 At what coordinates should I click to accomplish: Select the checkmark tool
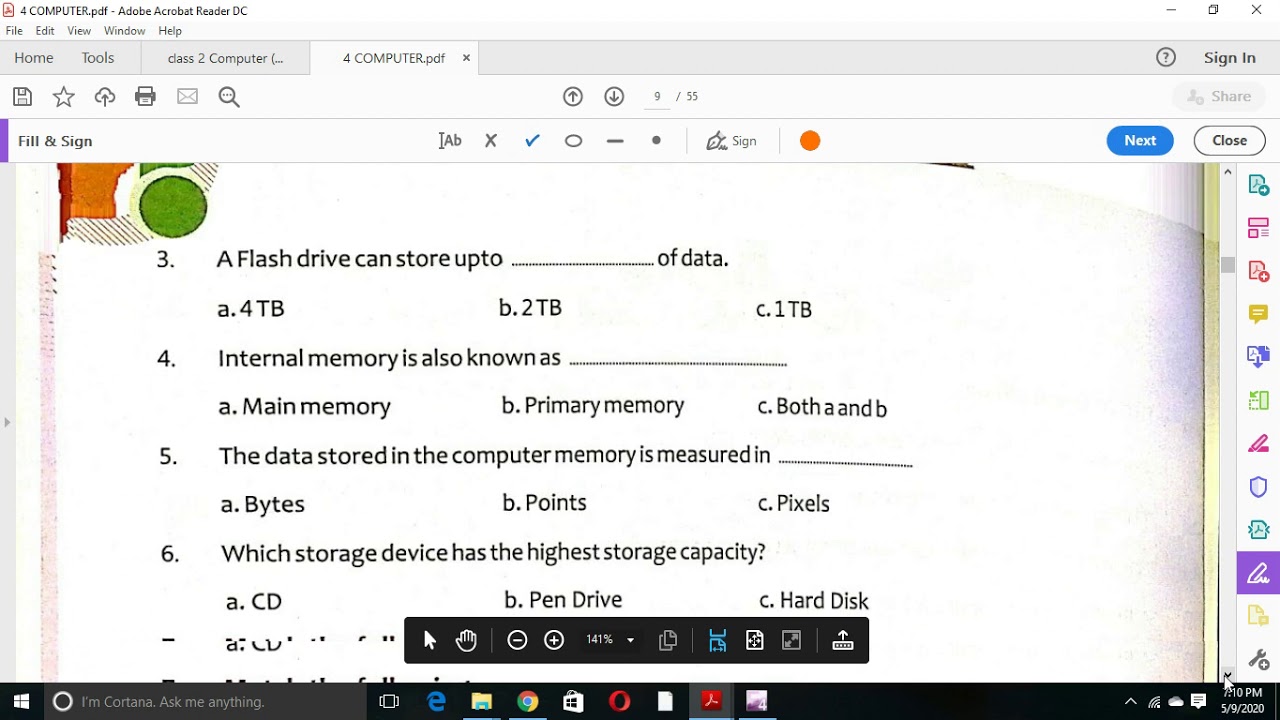[x=532, y=141]
